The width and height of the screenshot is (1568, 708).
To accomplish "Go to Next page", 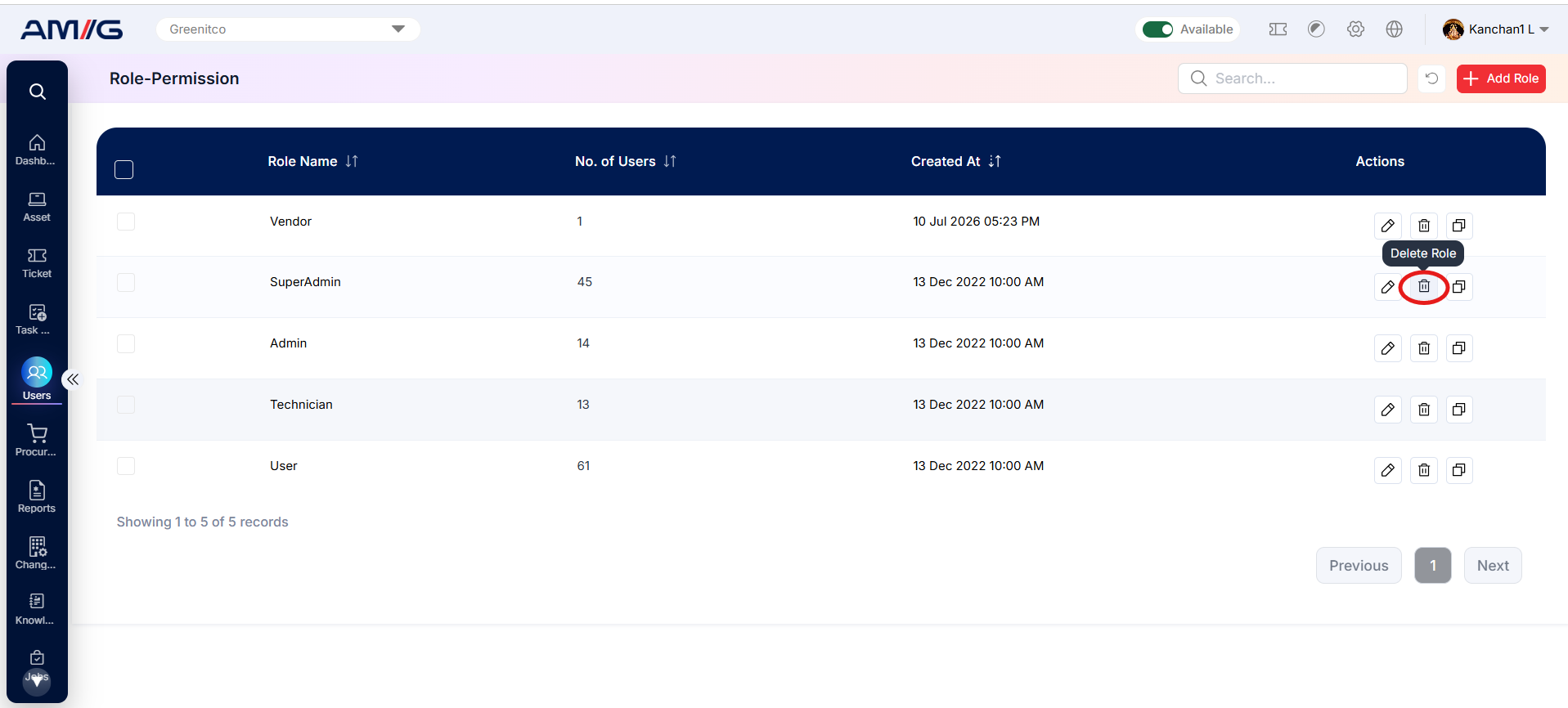I will [1493, 566].
